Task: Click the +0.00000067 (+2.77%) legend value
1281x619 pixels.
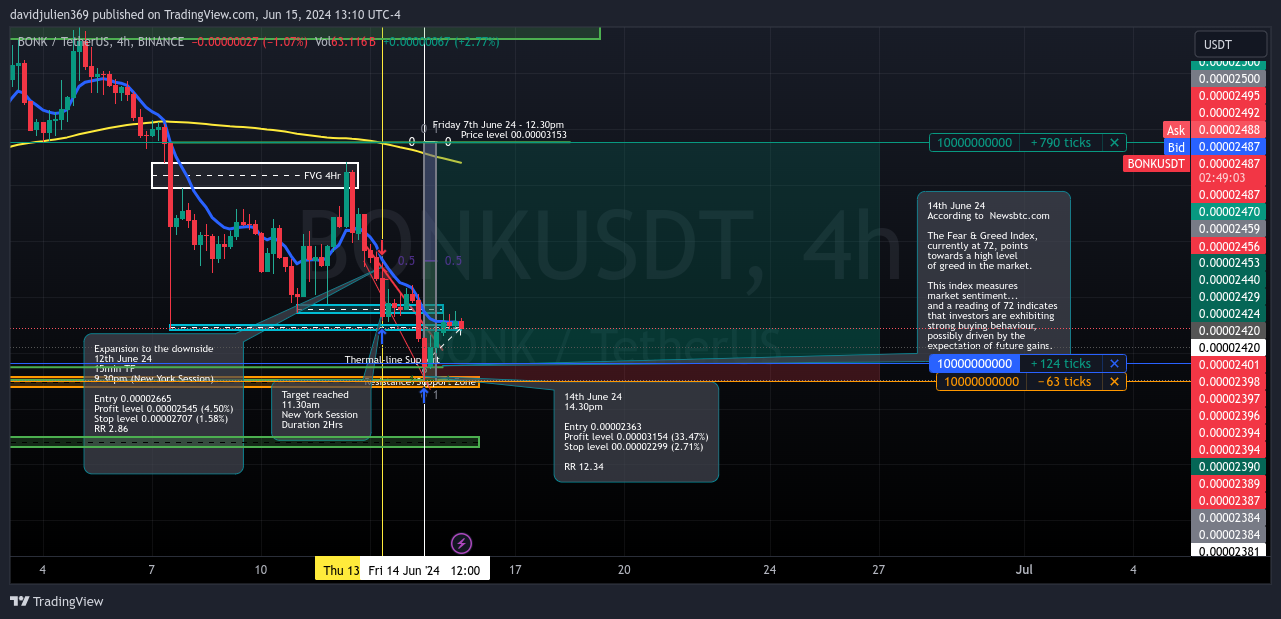Action: click(x=441, y=42)
